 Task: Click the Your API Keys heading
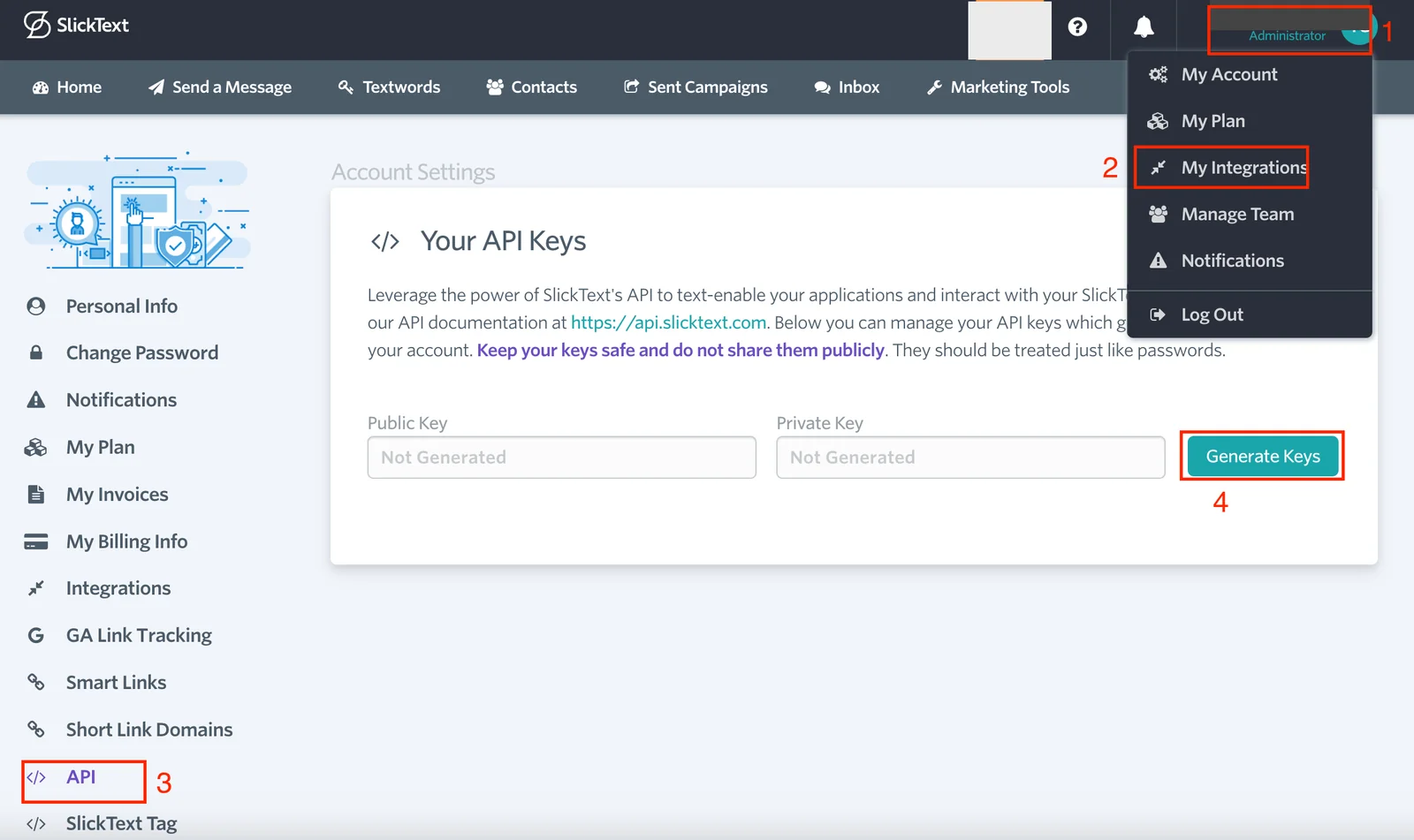503,241
